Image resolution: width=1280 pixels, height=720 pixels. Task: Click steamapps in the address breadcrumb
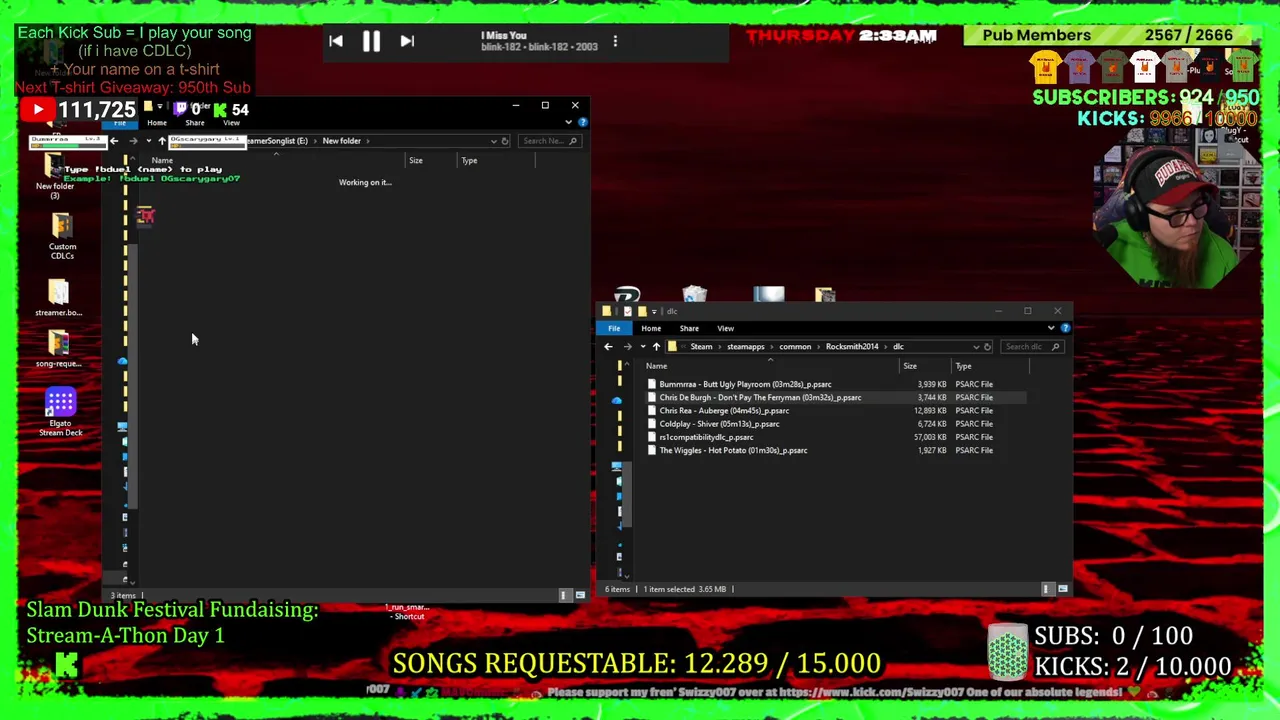point(745,347)
